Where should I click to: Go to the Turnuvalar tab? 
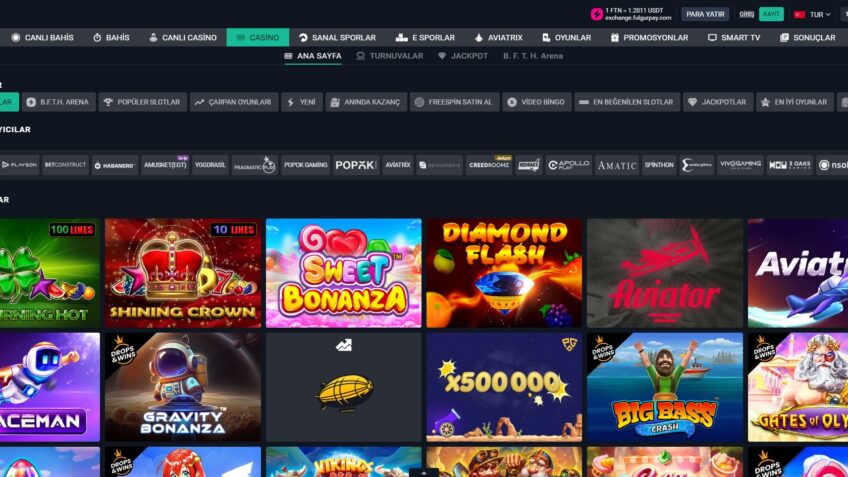click(389, 56)
